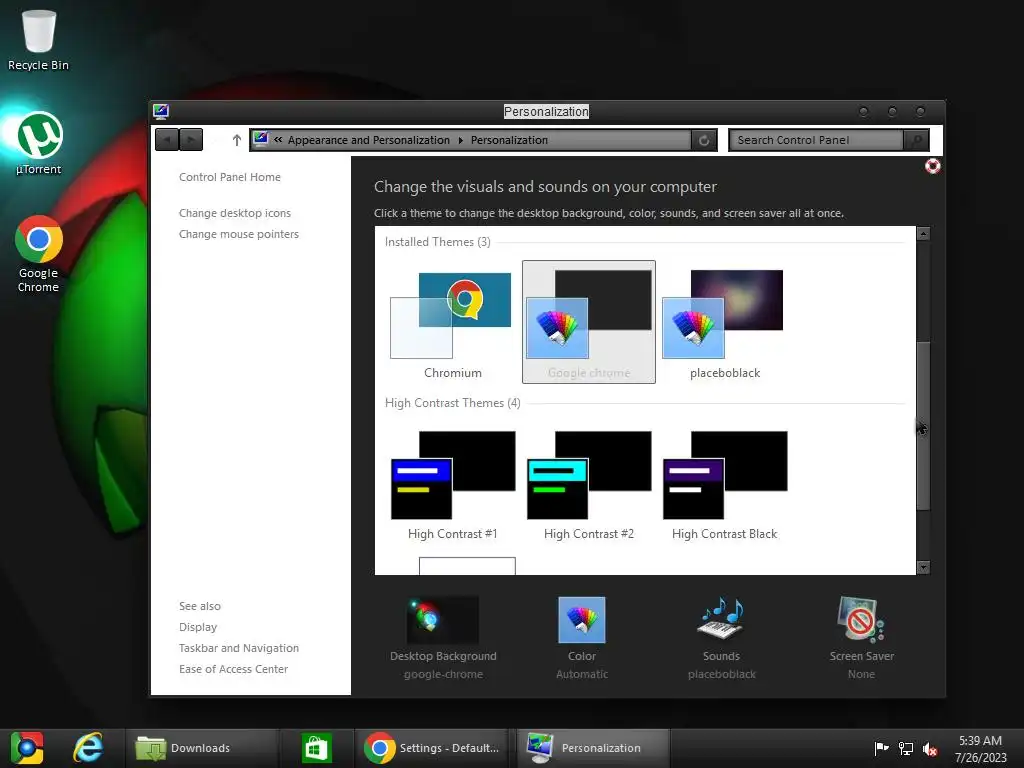The width and height of the screenshot is (1024, 768).
Task: Open Control Panel Home
Action: pyautogui.click(x=230, y=177)
